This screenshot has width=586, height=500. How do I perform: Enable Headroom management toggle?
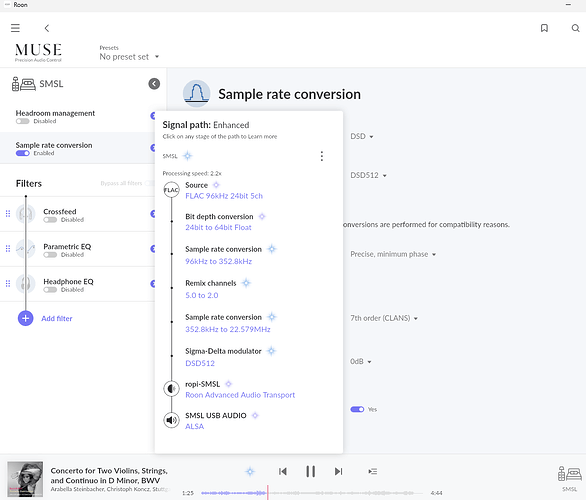[x=22, y=121]
